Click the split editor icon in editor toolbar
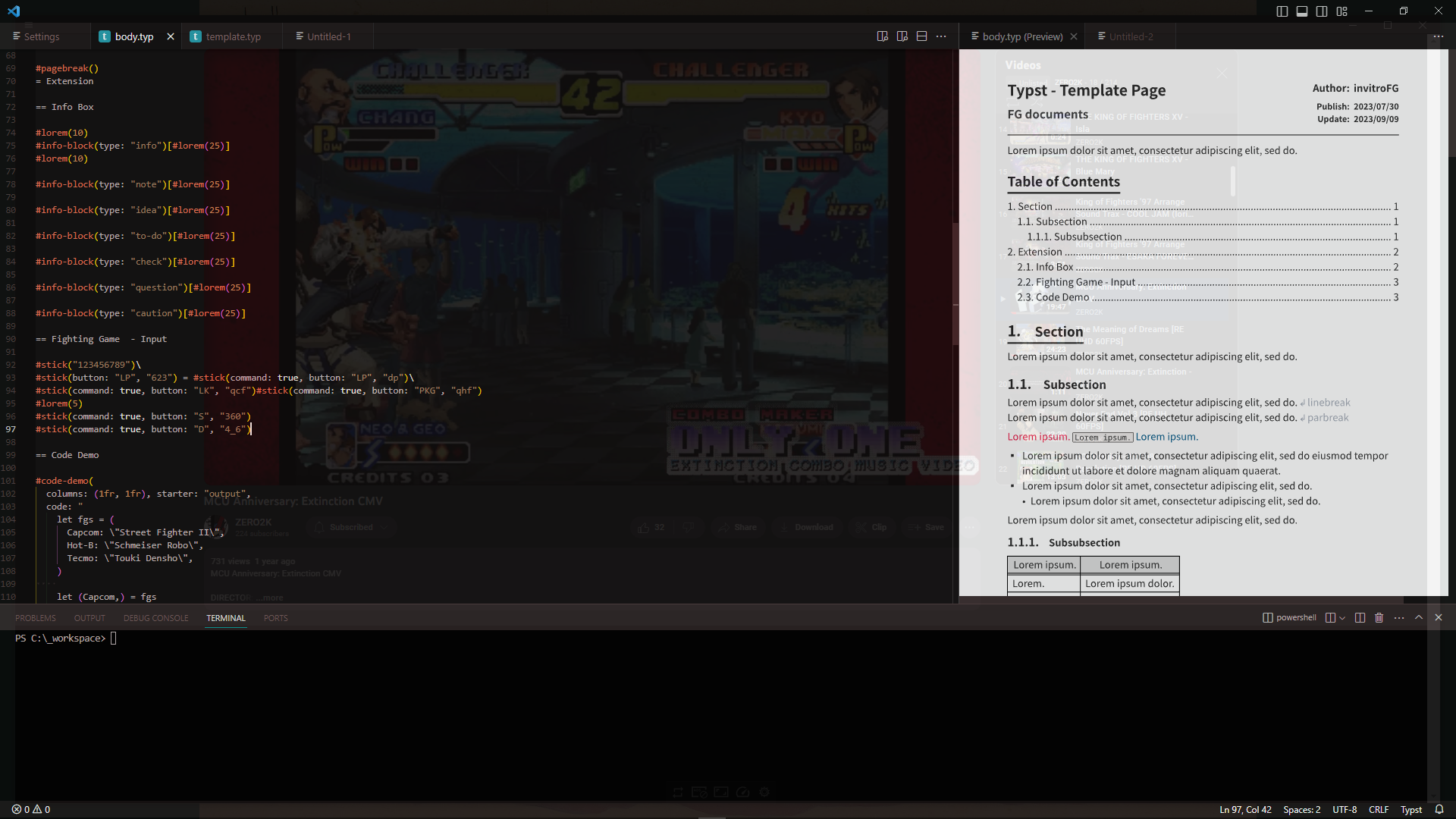 click(922, 36)
